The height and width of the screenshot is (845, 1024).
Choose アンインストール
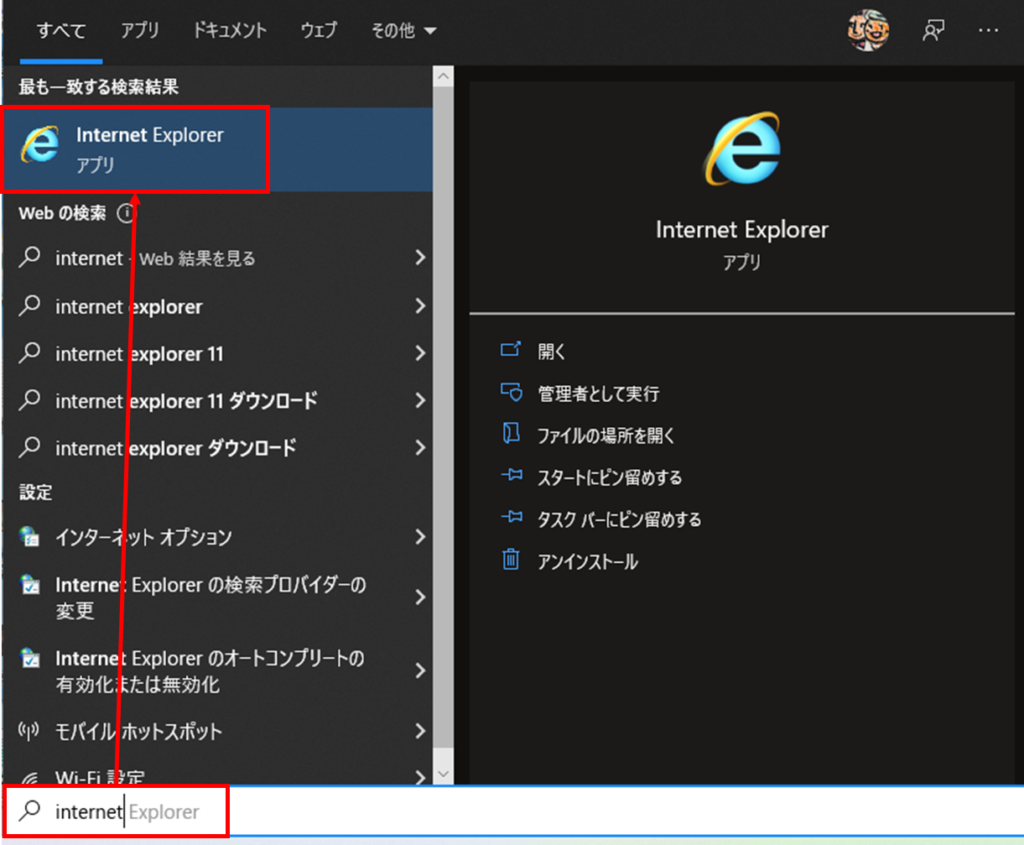pyautogui.click(x=588, y=562)
